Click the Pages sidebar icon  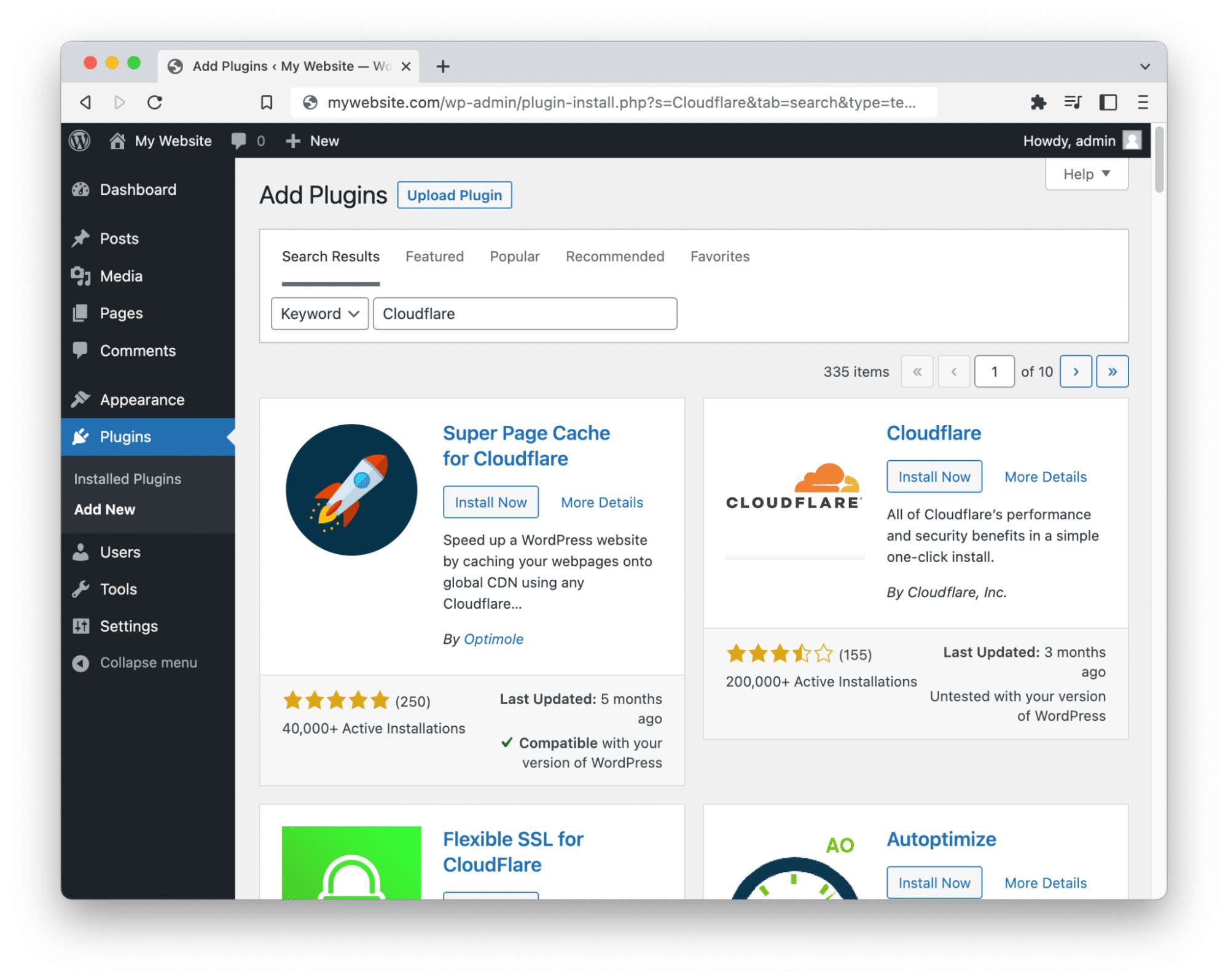click(81, 313)
